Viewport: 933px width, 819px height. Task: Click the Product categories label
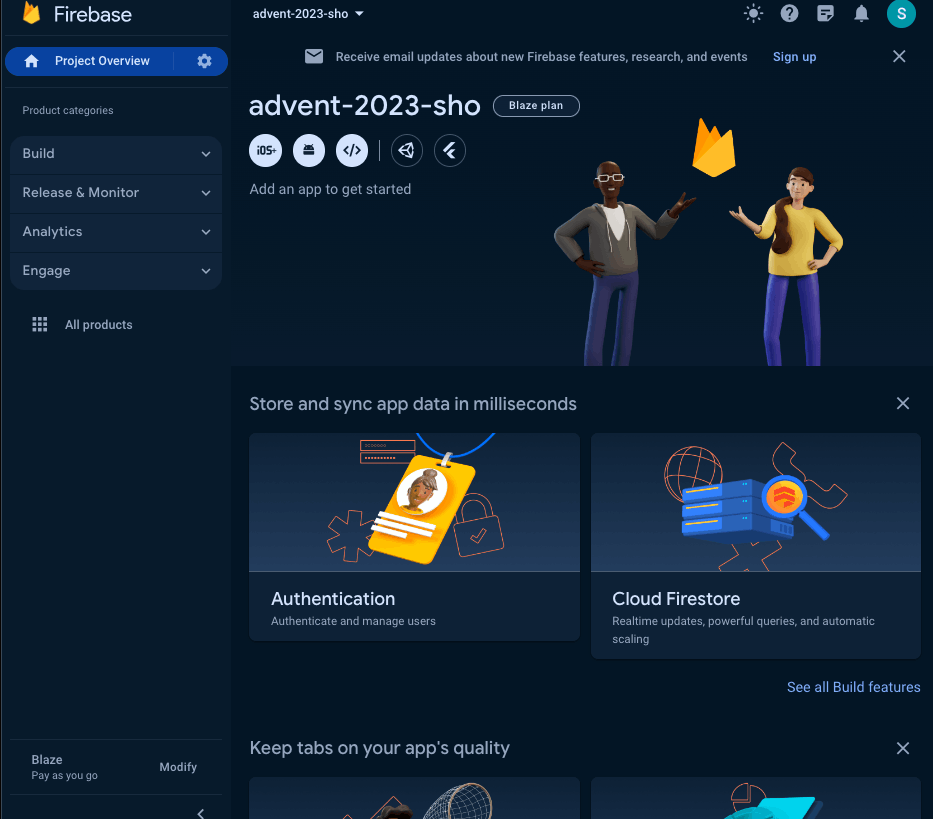coord(68,110)
